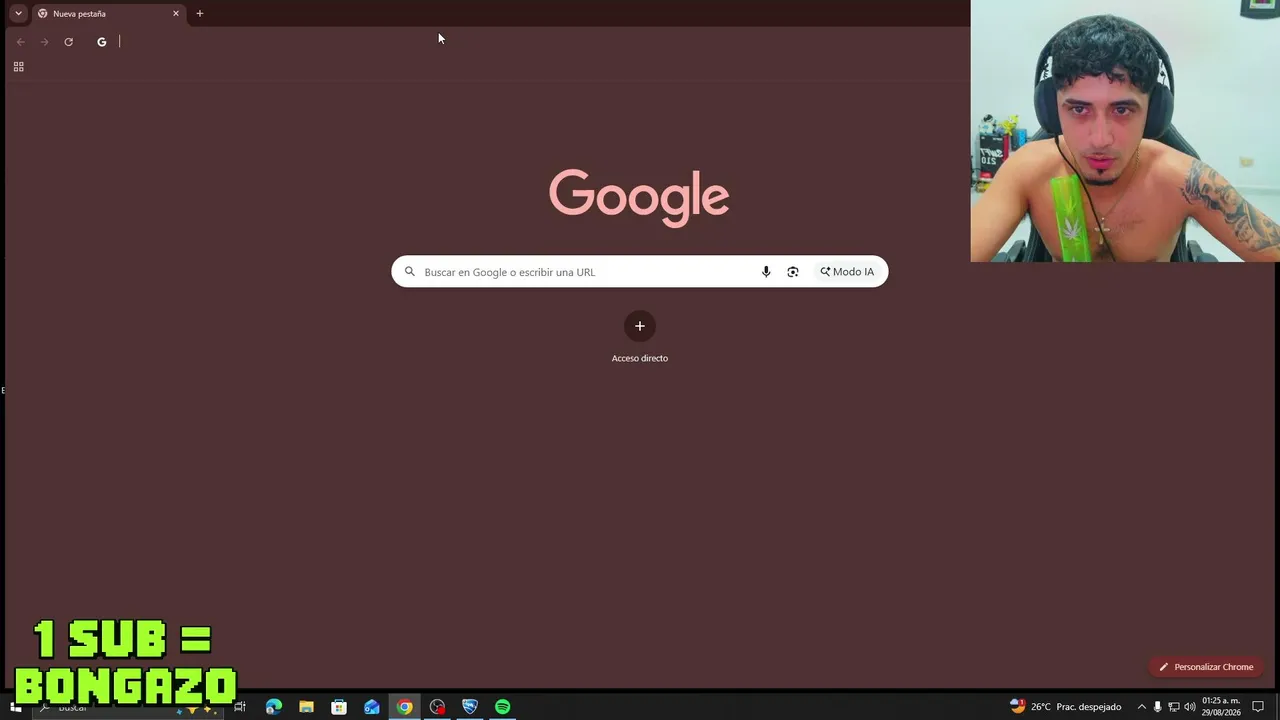Open Microsoft Store from the taskbar
The height and width of the screenshot is (720, 1280).
click(339, 707)
